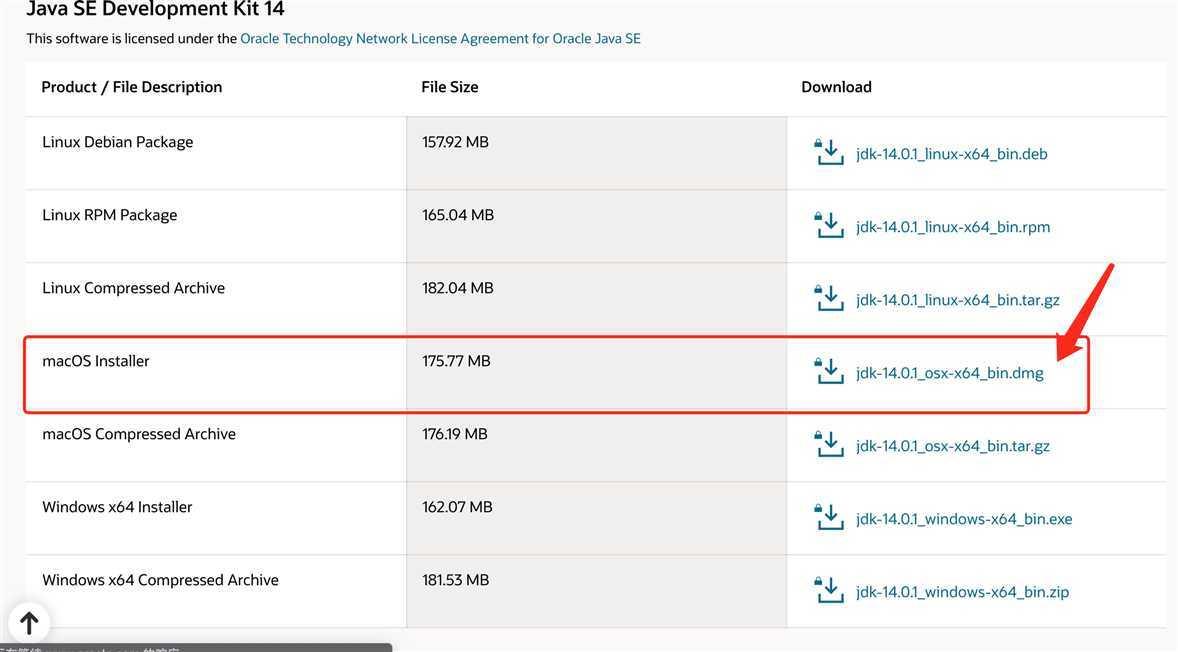1178x652 pixels.
Task: Download jdk-14.0.1_osx-x64_bin.dmg file link
Action: point(949,373)
